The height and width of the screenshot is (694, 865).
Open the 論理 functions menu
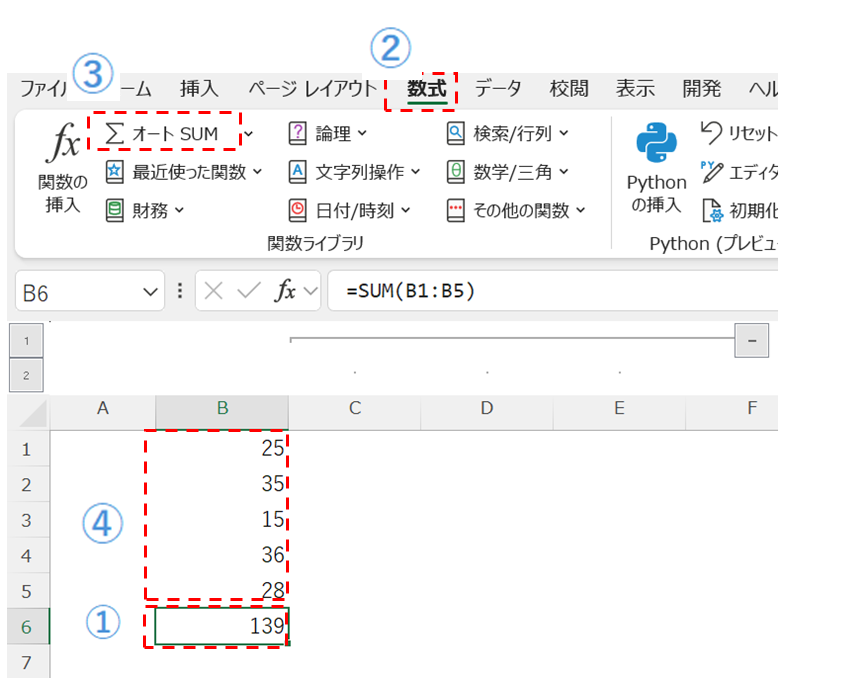[328, 133]
